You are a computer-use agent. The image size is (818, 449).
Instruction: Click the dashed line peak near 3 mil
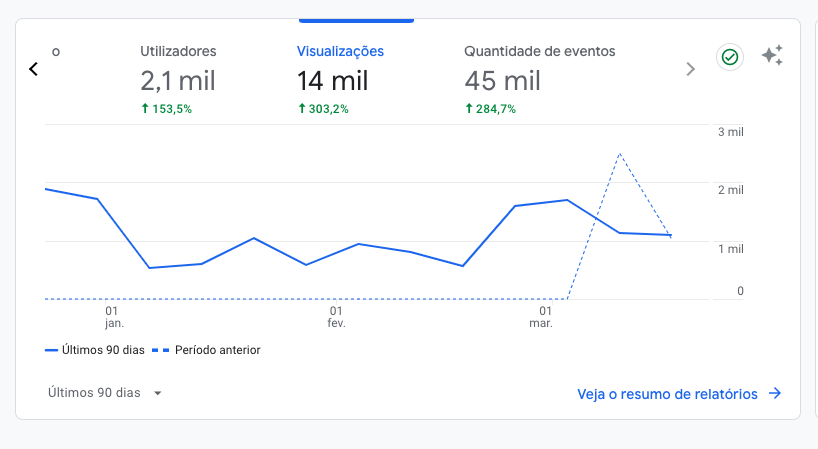[x=620, y=154]
